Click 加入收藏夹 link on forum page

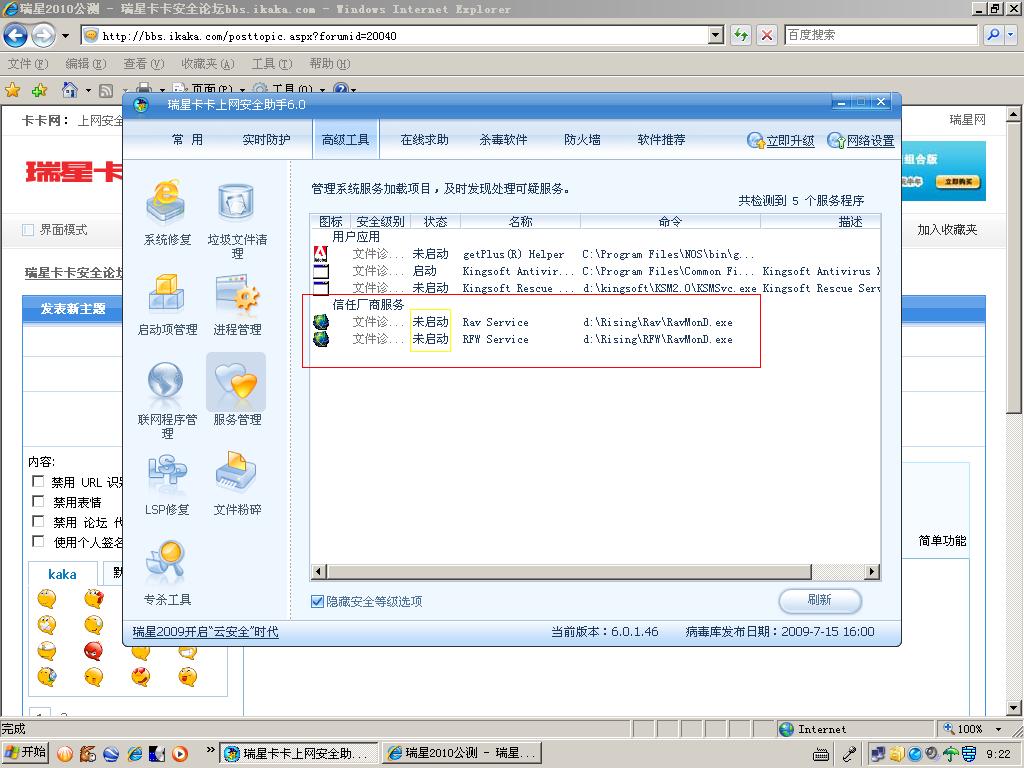tap(947, 230)
